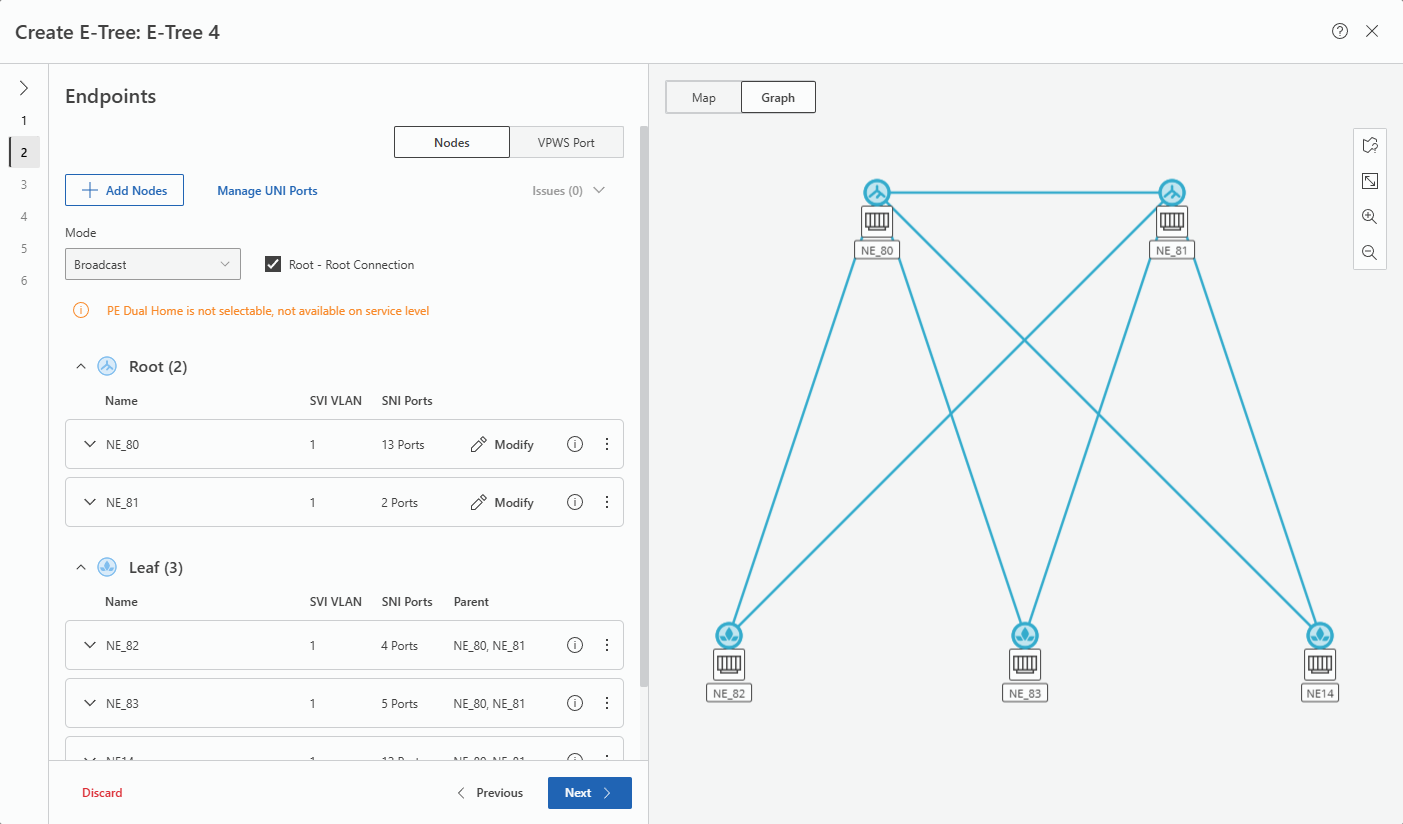Open the Manage UNI Ports link
The width and height of the screenshot is (1403, 824).
click(267, 191)
